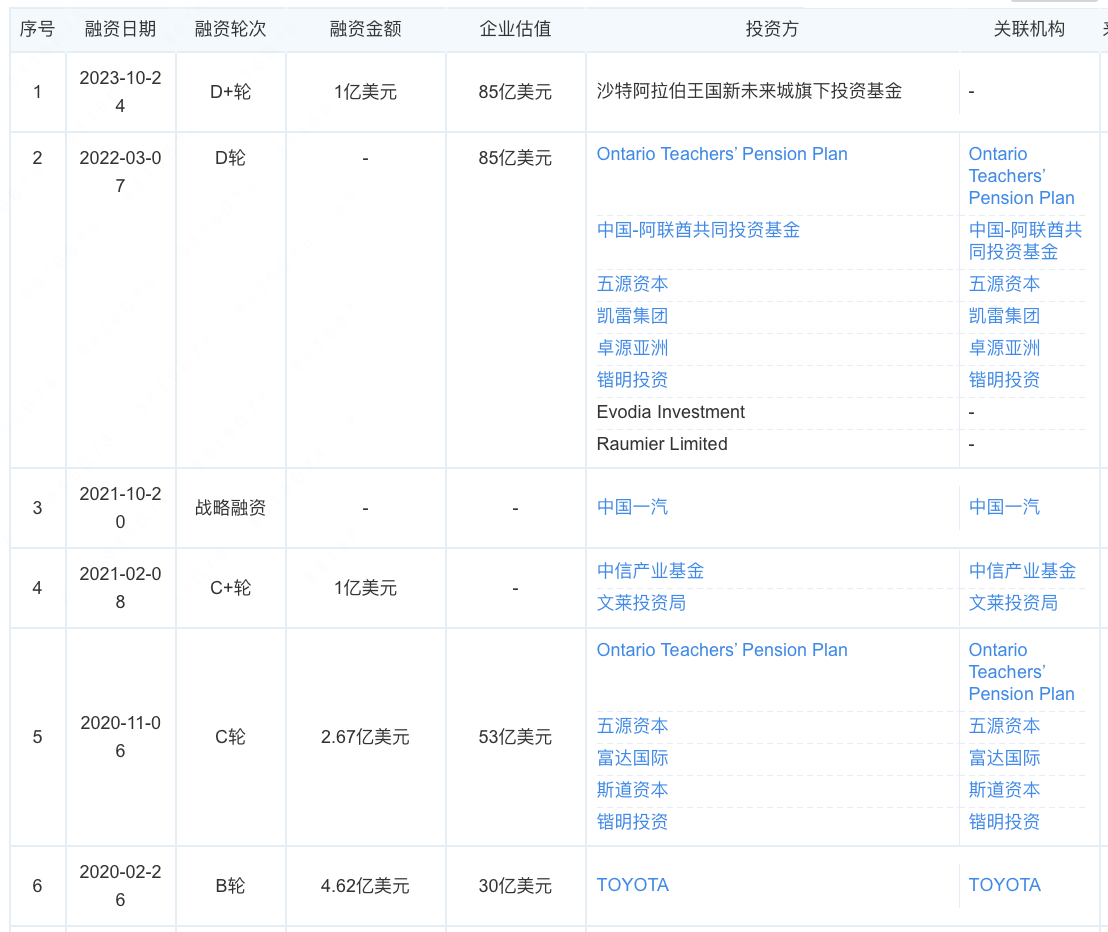Click the 融资日期 column header
The image size is (1108, 932).
pos(120,29)
